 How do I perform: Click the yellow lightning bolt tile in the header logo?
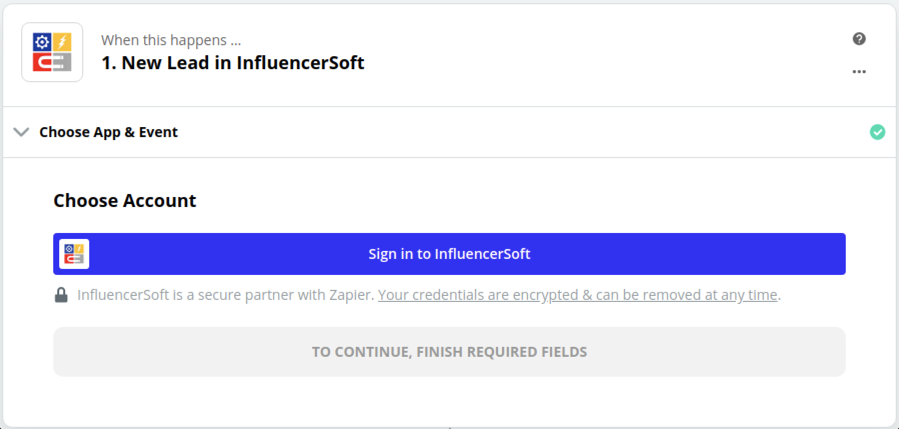click(61, 42)
